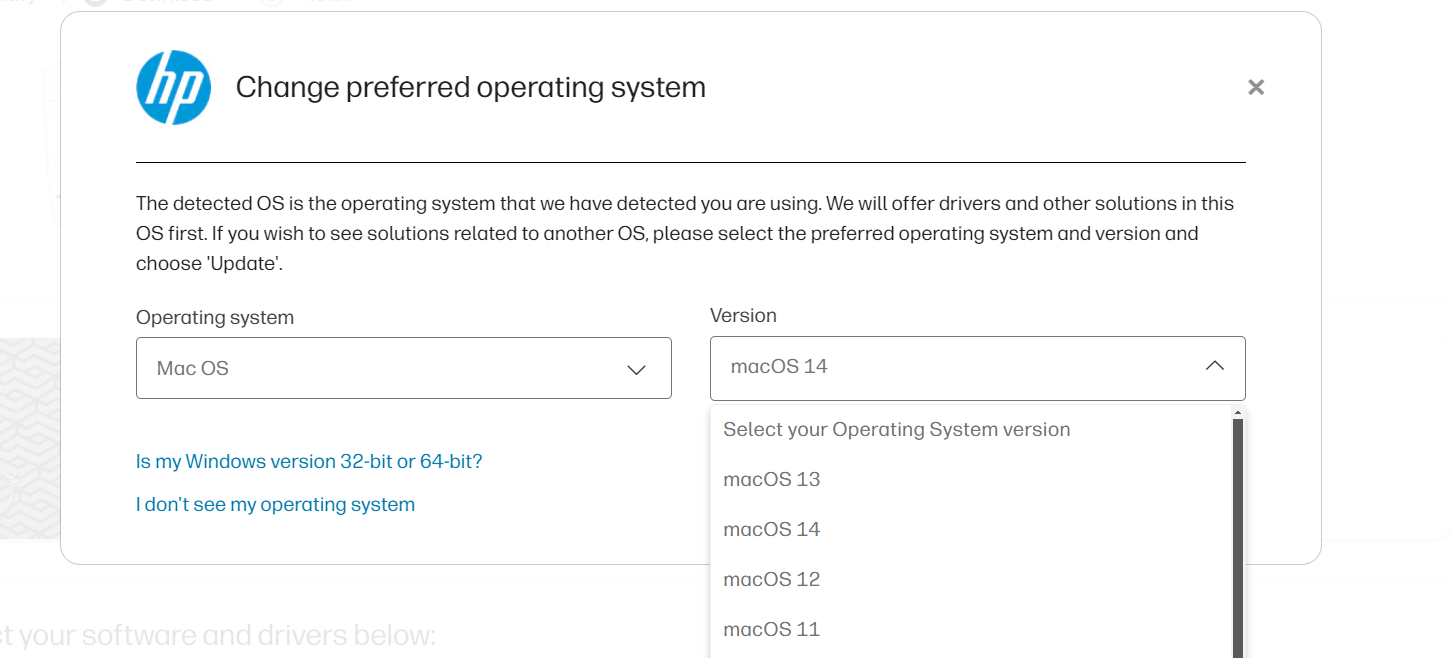Open the Operating system dropdown showing Mac OS
The height and width of the screenshot is (658, 1451).
click(x=404, y=368)
